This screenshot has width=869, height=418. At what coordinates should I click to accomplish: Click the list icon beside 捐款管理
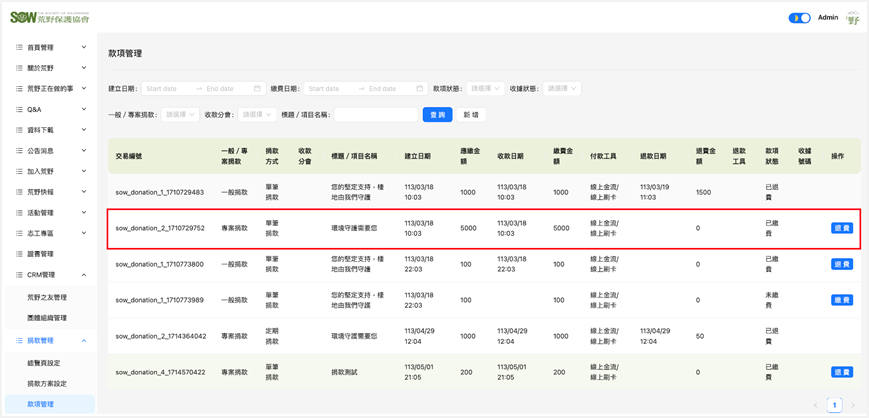(x=19, y=341)
